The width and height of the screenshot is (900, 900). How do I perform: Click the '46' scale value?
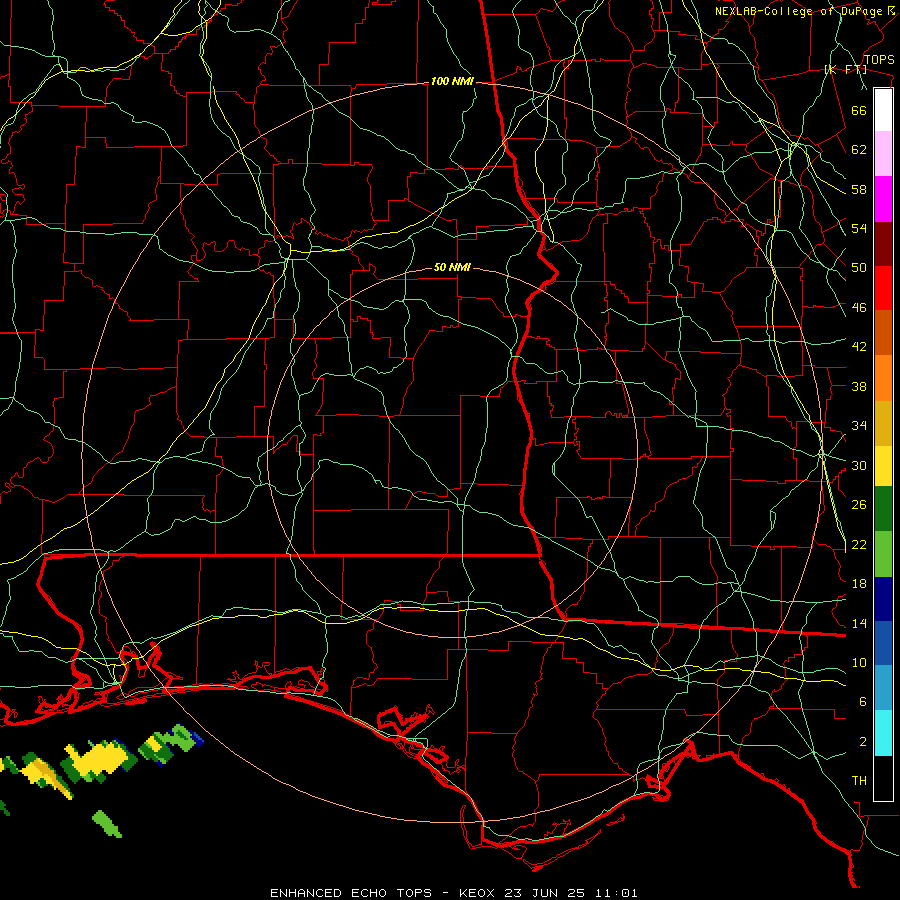coord(859,308)
